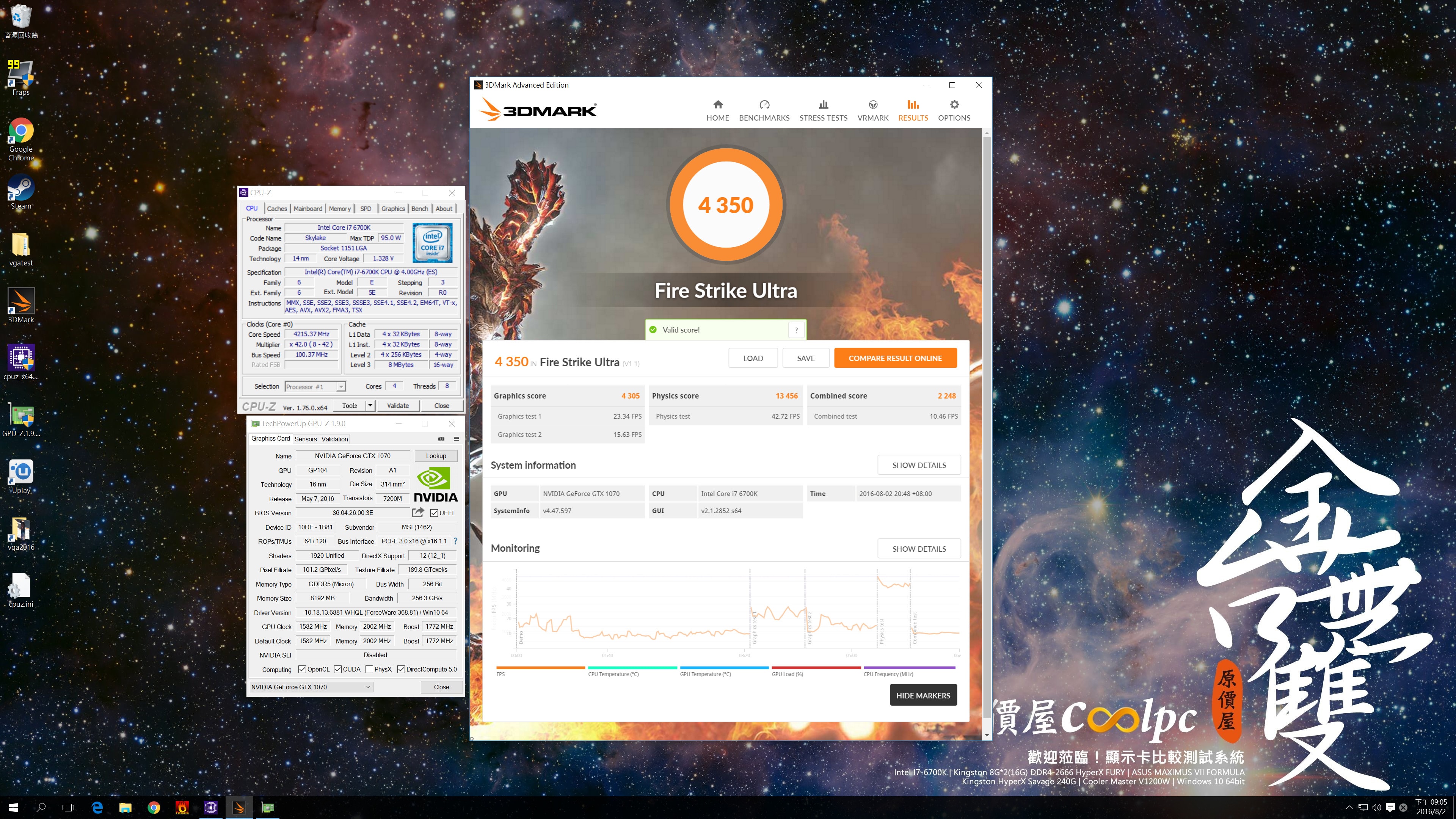Click the SAVE result button
This screenshot has width=1456, height=819.
[x=806, y=358]
